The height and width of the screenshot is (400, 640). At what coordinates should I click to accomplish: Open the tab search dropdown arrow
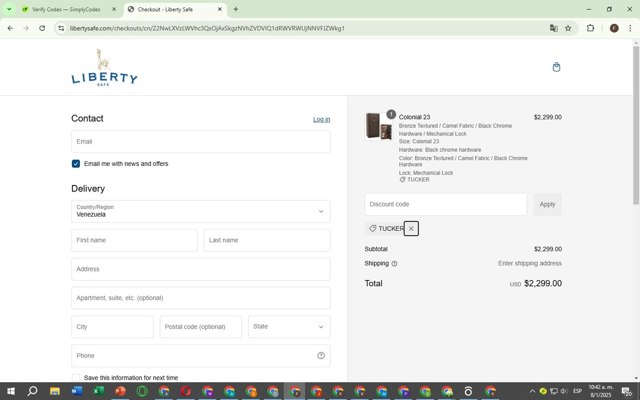(x=9, y=9)
